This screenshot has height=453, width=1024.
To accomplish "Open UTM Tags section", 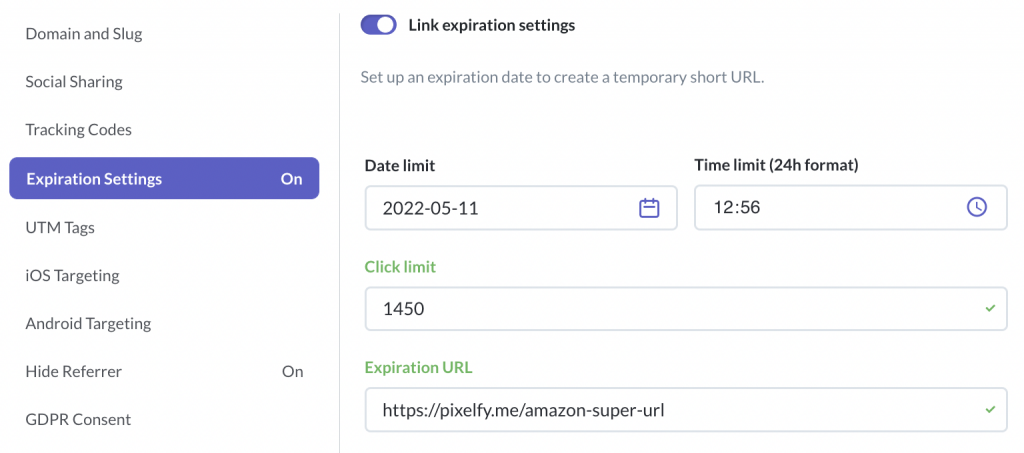I will 60,228.
